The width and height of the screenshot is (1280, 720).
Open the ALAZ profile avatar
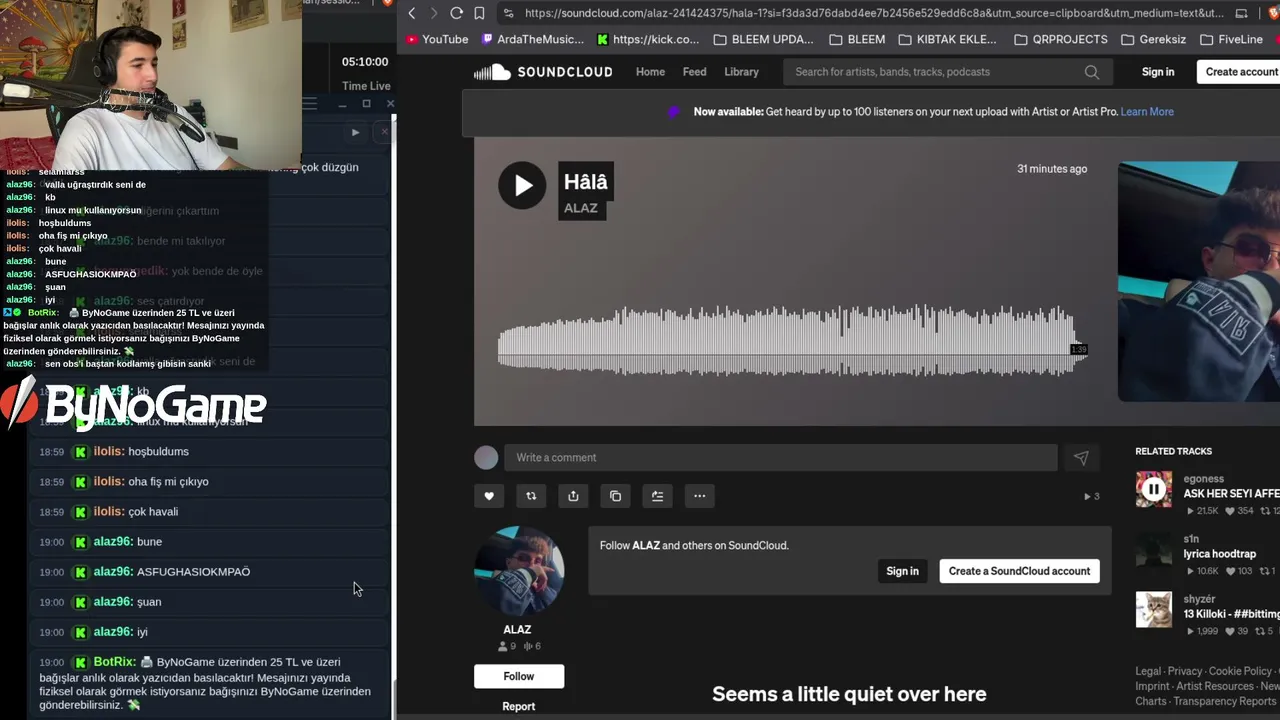519,571
